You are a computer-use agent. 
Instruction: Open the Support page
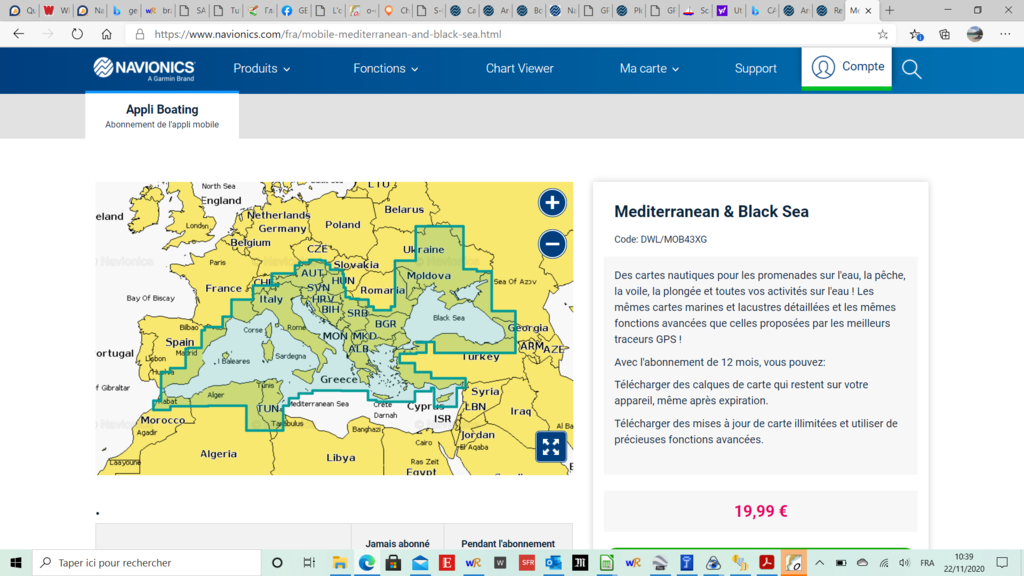pos(756,69)
